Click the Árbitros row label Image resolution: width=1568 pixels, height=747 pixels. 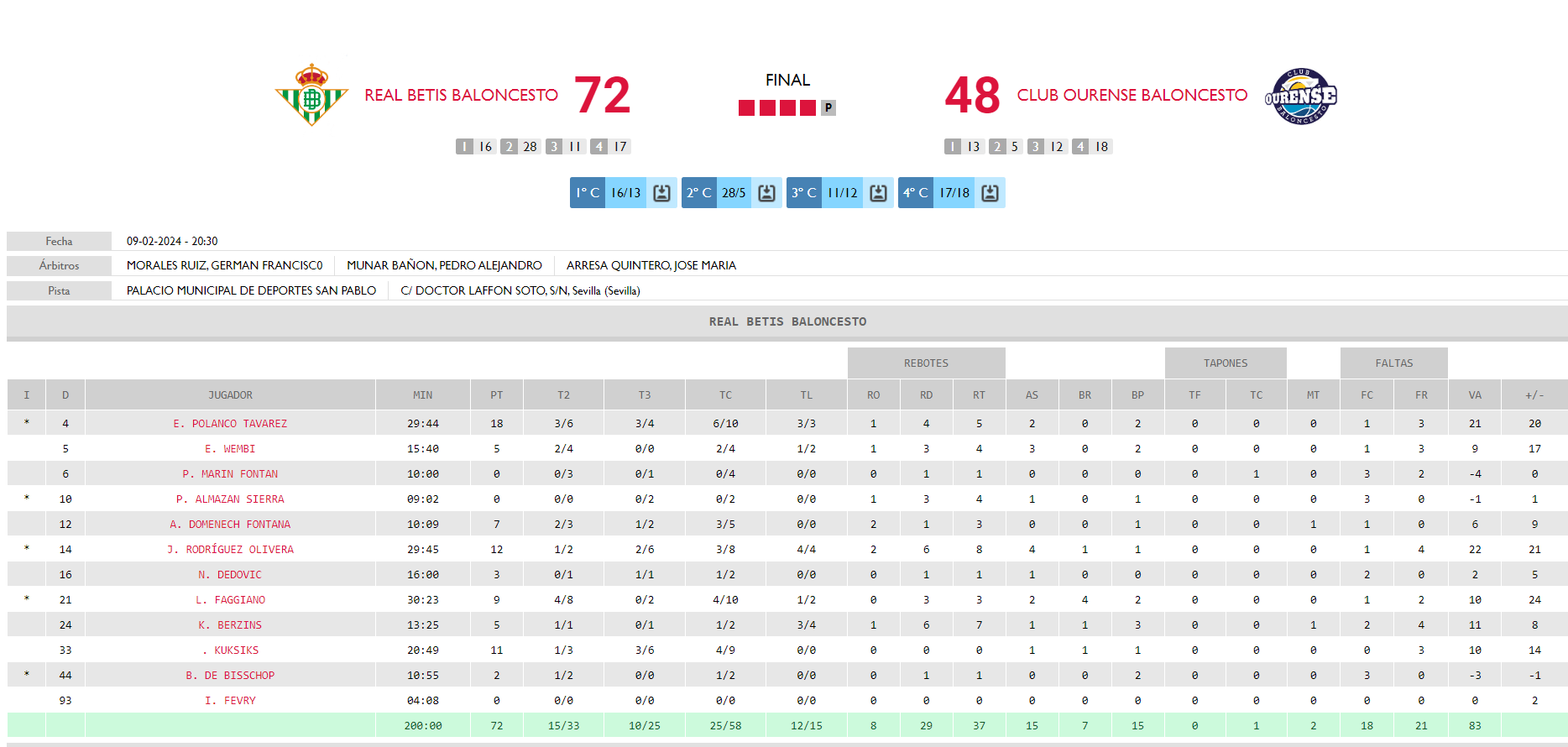pos(59,265)
